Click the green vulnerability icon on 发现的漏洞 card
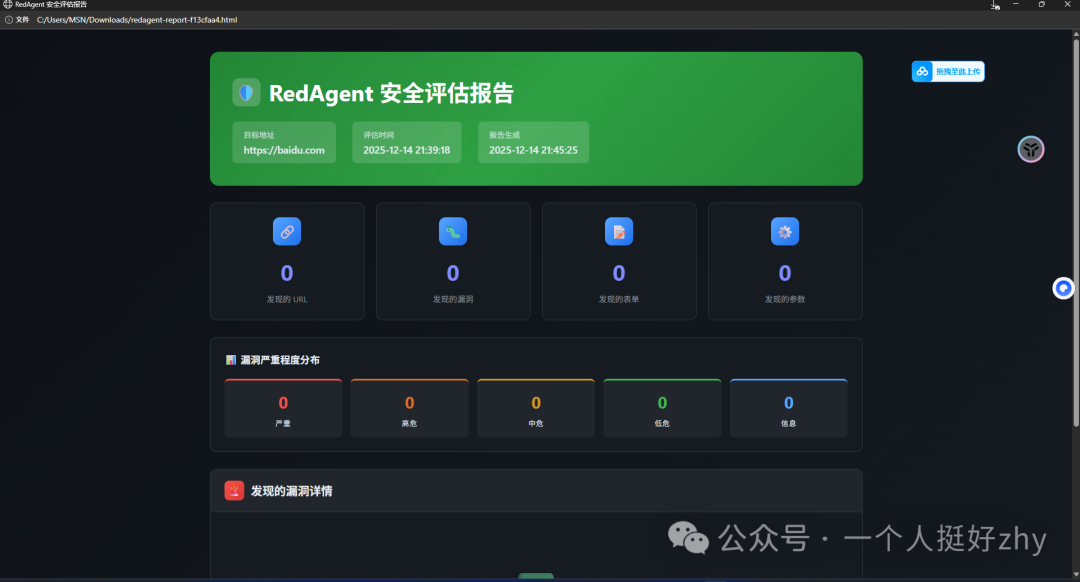 pos(453,231)
